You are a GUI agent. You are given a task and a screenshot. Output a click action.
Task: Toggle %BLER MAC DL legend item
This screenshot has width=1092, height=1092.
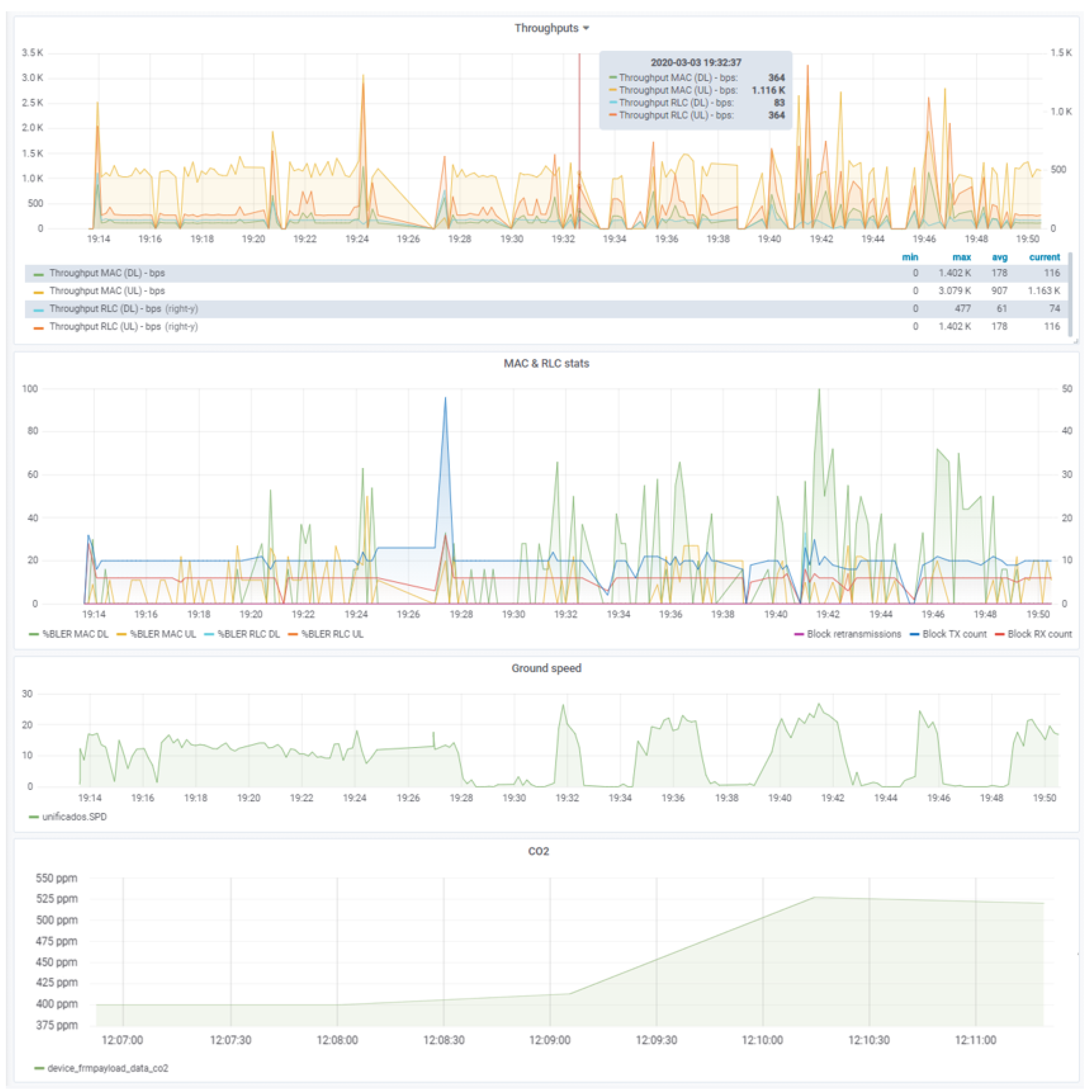75,634
